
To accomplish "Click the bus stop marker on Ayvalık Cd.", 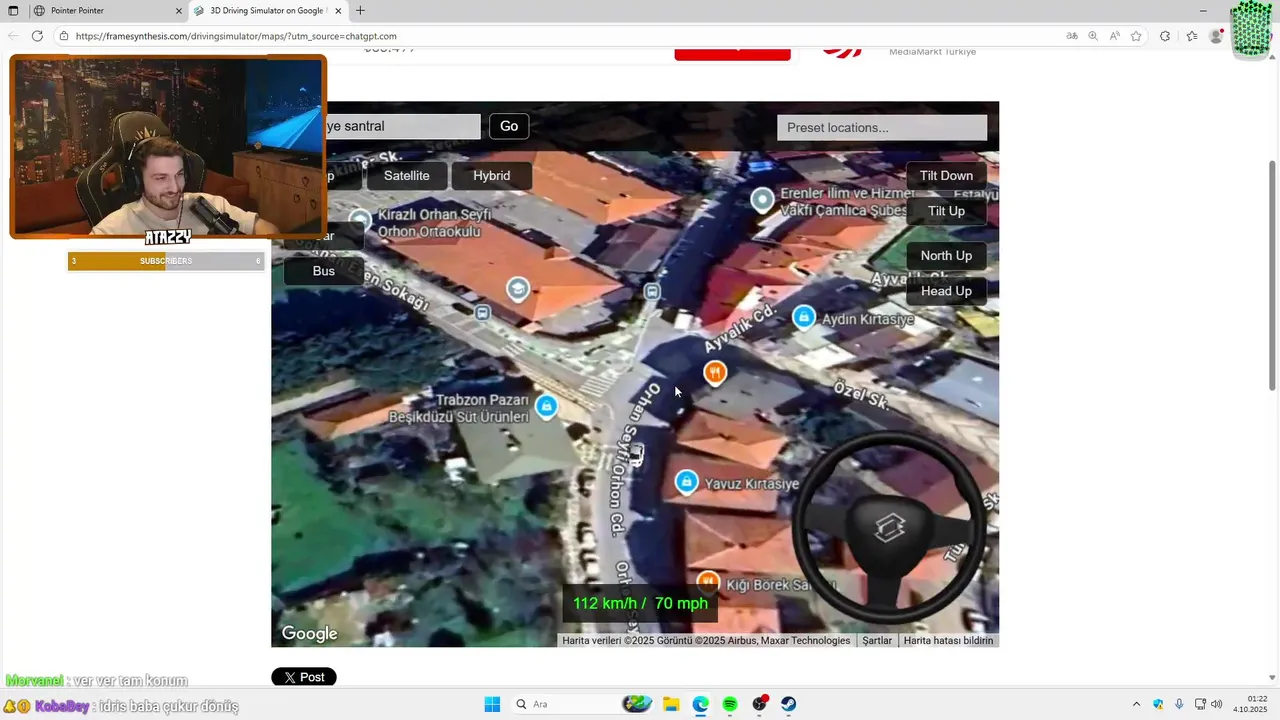I will coord(652,292).
